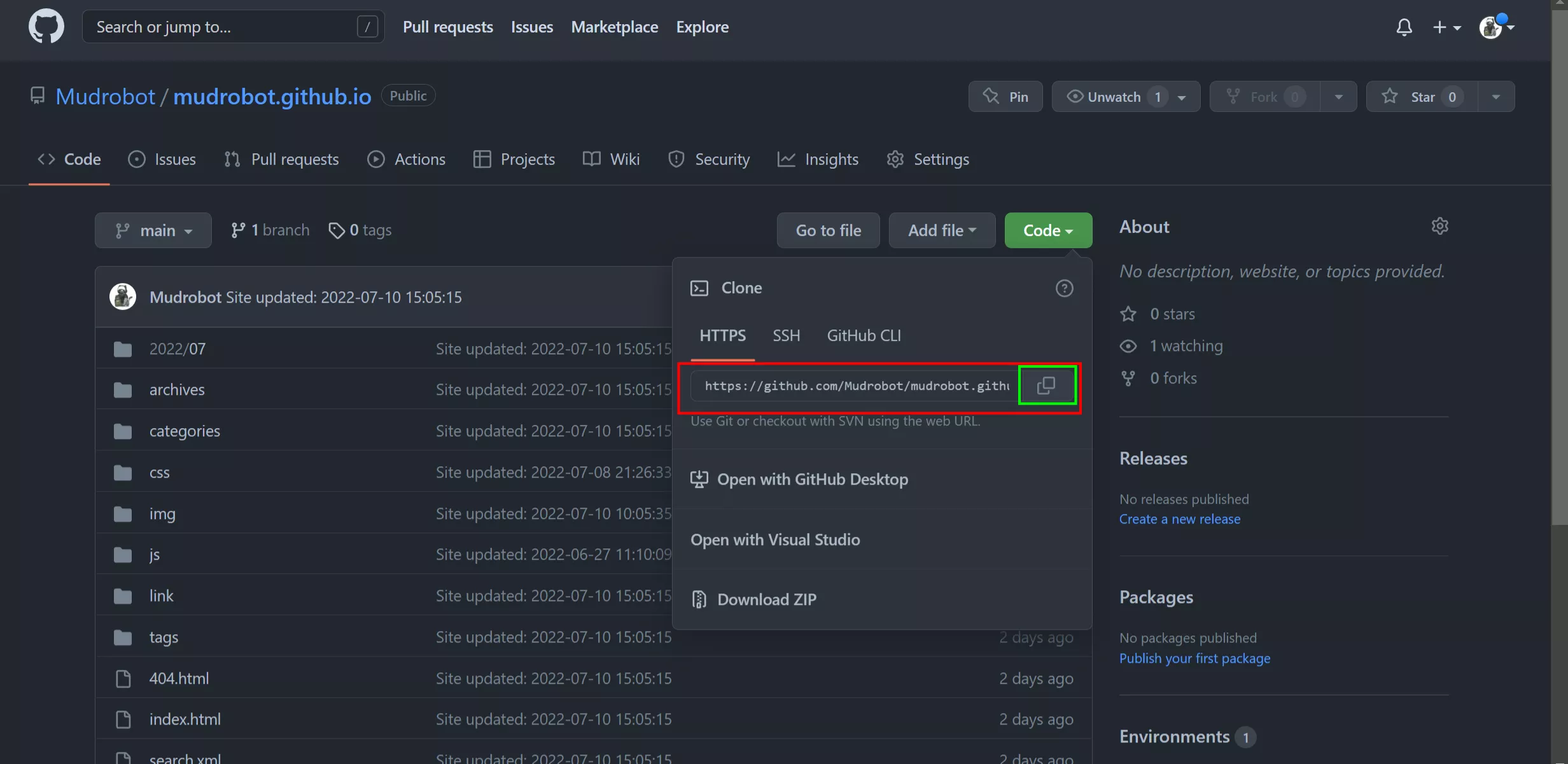This screenshot has width=1568, height=764.
Task: Pin this repository
Action: 1005,97
